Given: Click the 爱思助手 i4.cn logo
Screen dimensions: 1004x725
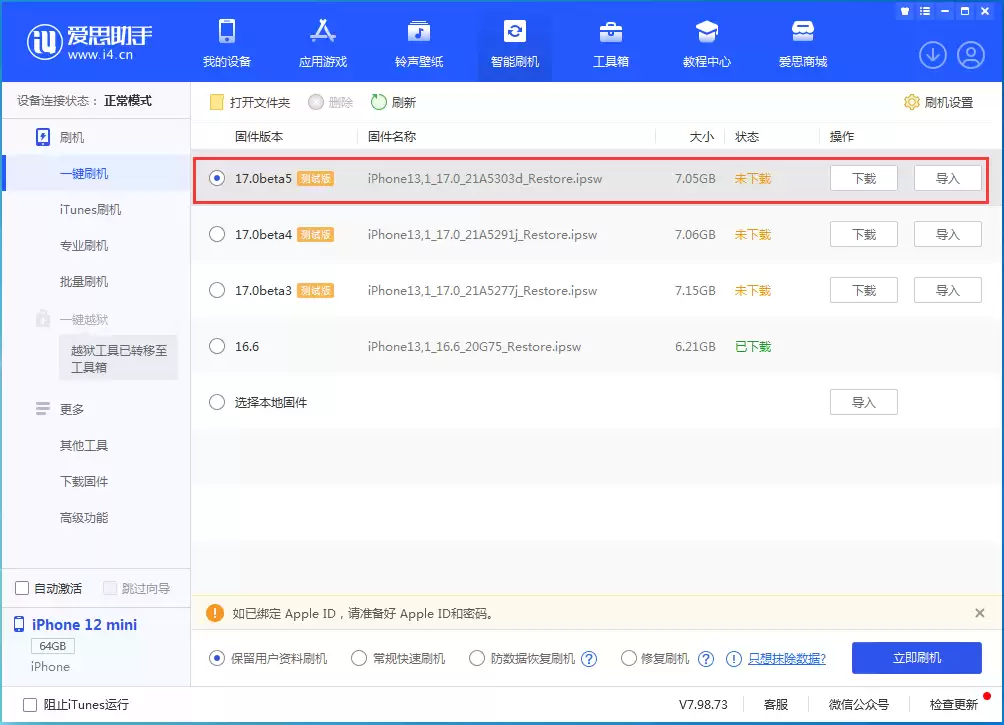Looking at the screenshot, I should [x=90, y=42].
